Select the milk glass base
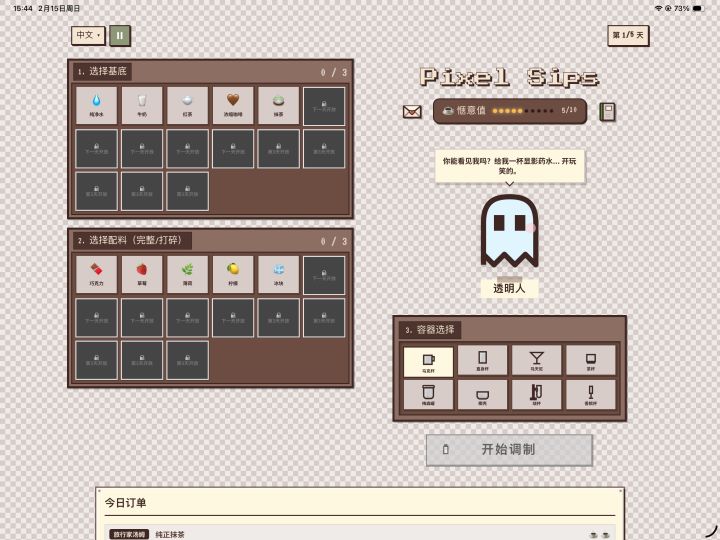 pos(142,106)
